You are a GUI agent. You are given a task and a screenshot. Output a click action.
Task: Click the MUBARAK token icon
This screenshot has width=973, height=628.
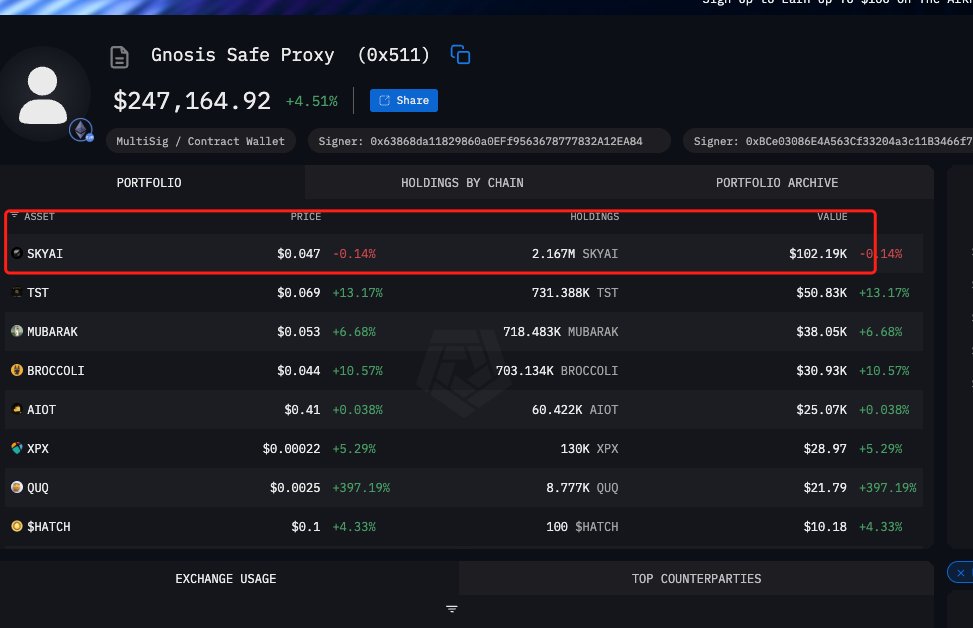(17, 331)
